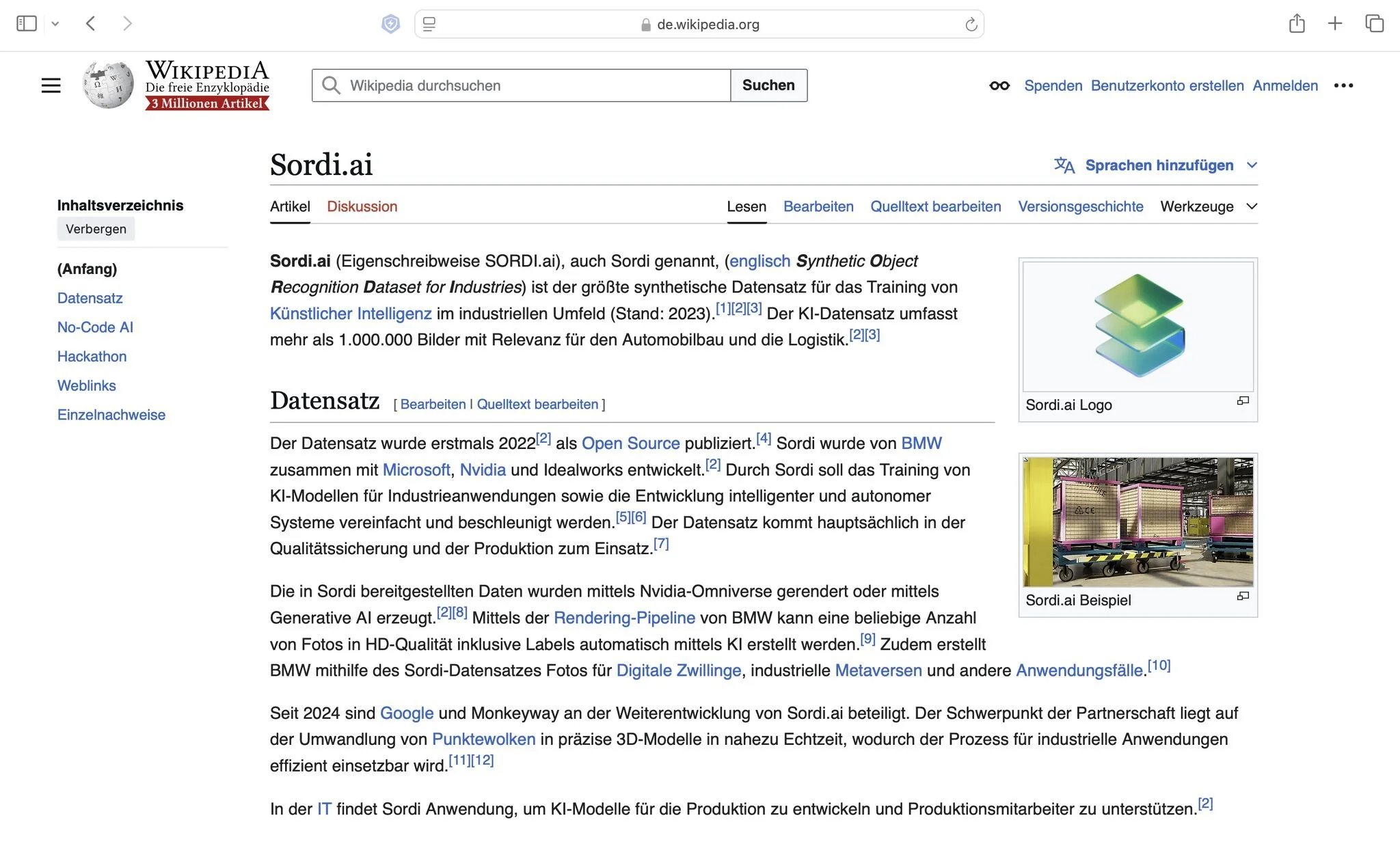1400x848 pixels.
Task: Open the Versionsgeschichte tab
Action: tap(1080, 206)
